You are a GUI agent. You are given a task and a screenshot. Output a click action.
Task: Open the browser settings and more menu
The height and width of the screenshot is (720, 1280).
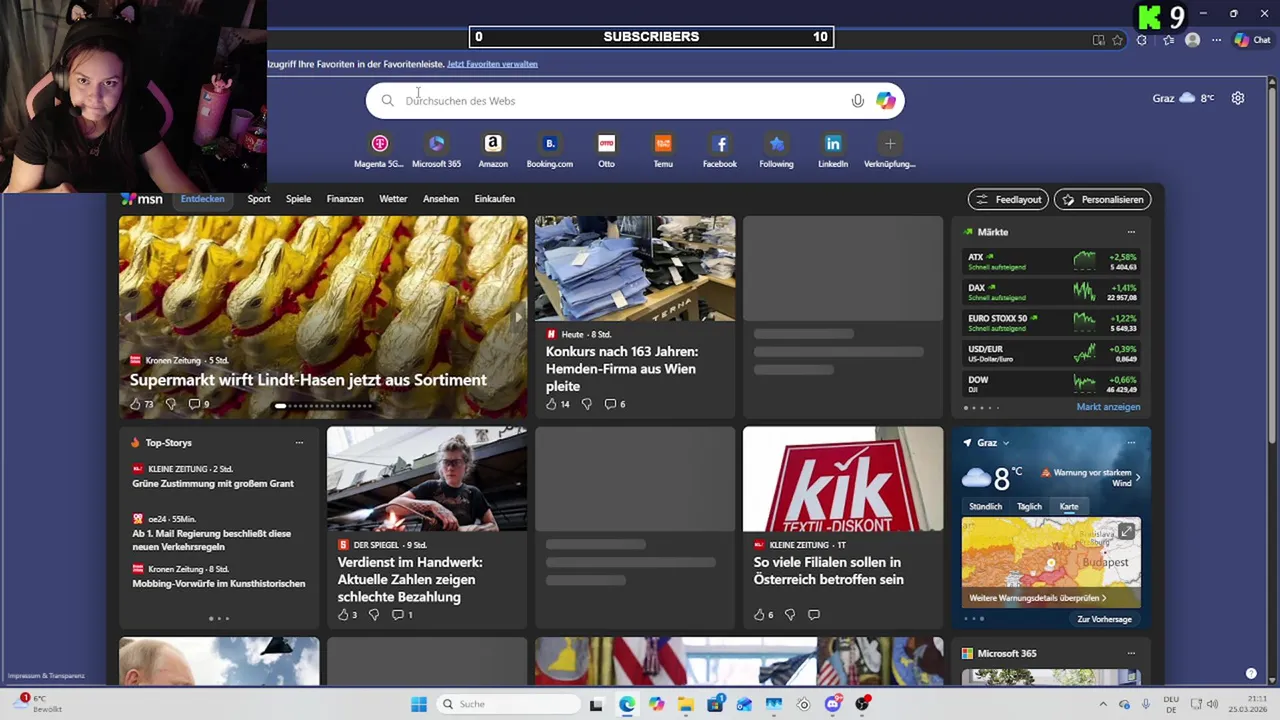click(1216, 40)
